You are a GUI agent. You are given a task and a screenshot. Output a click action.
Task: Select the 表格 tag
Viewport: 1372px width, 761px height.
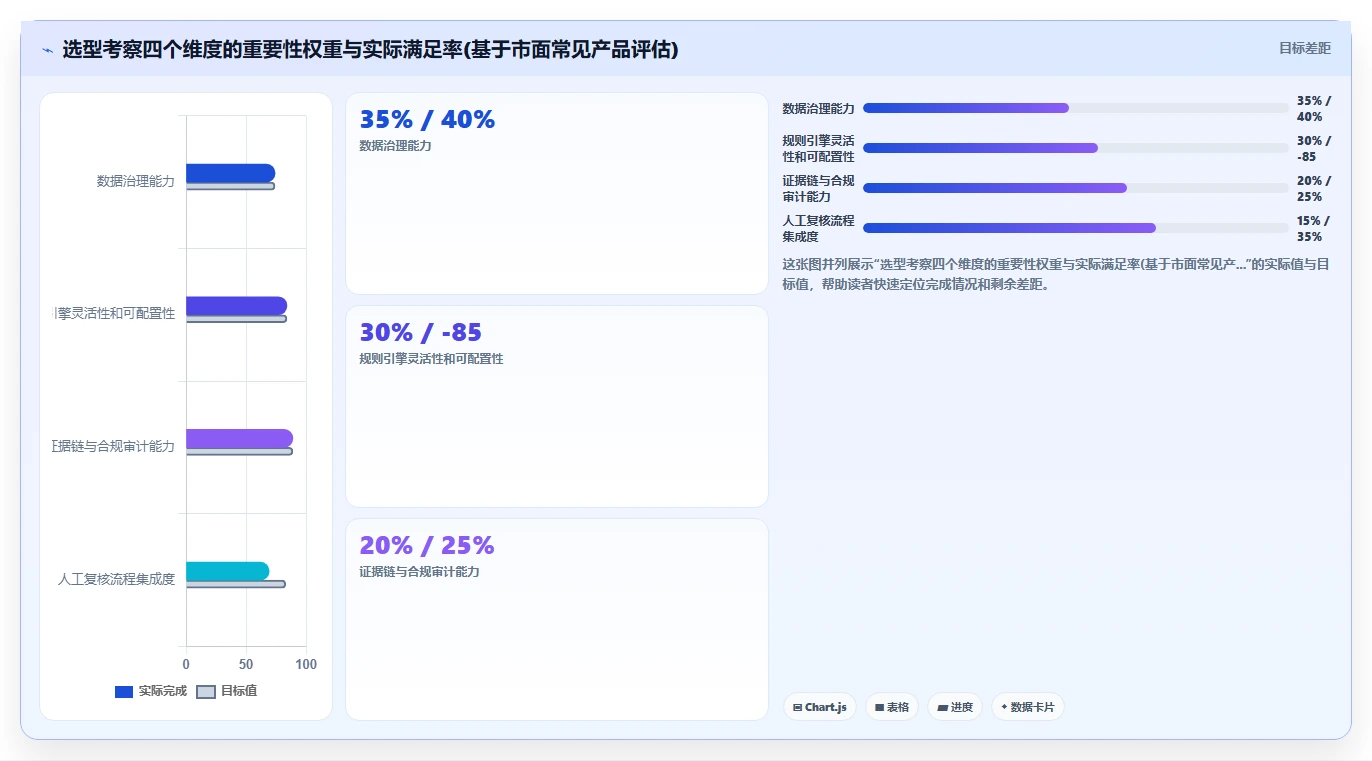point(892,707)
